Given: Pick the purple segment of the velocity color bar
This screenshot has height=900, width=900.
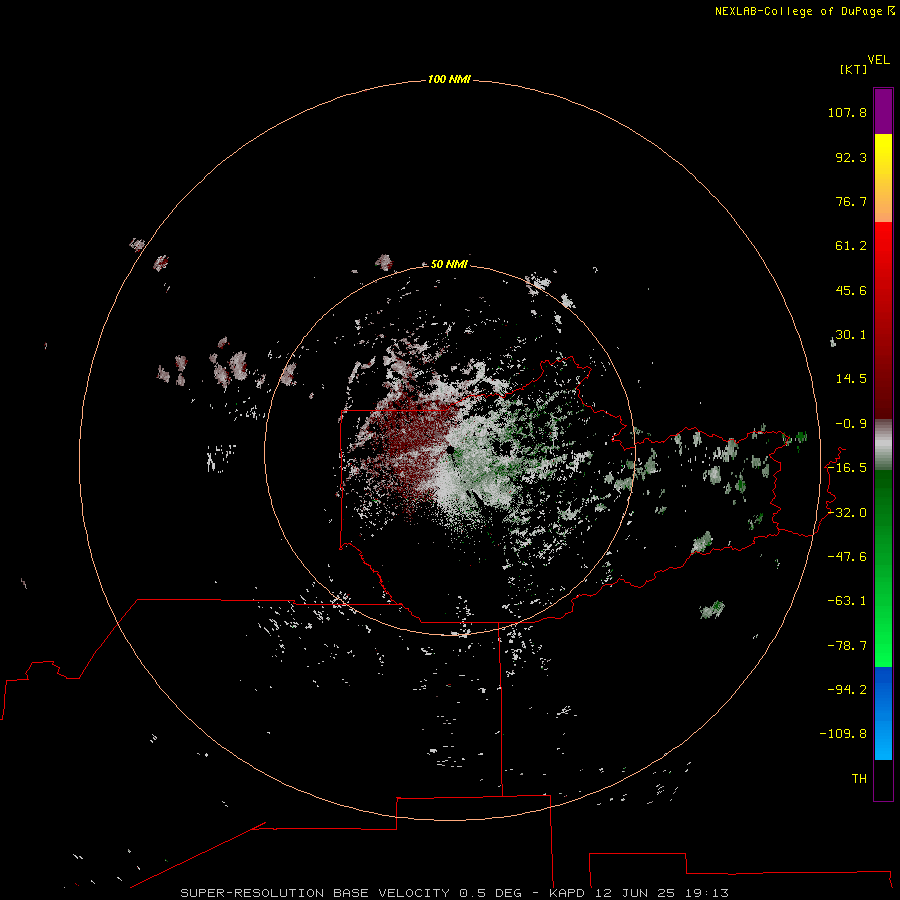Looking at the screenshot, I should (883, 111).
